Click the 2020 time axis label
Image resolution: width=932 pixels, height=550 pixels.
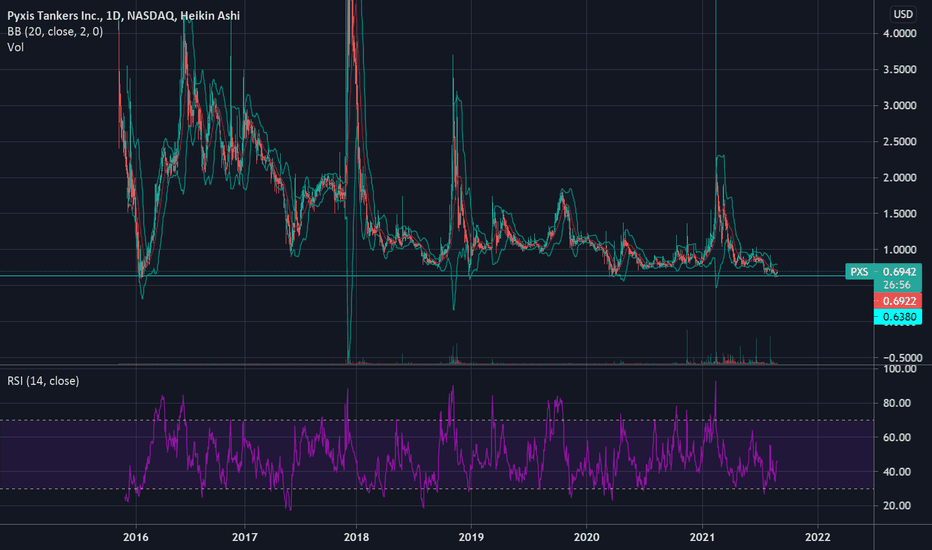click(586, 538)
